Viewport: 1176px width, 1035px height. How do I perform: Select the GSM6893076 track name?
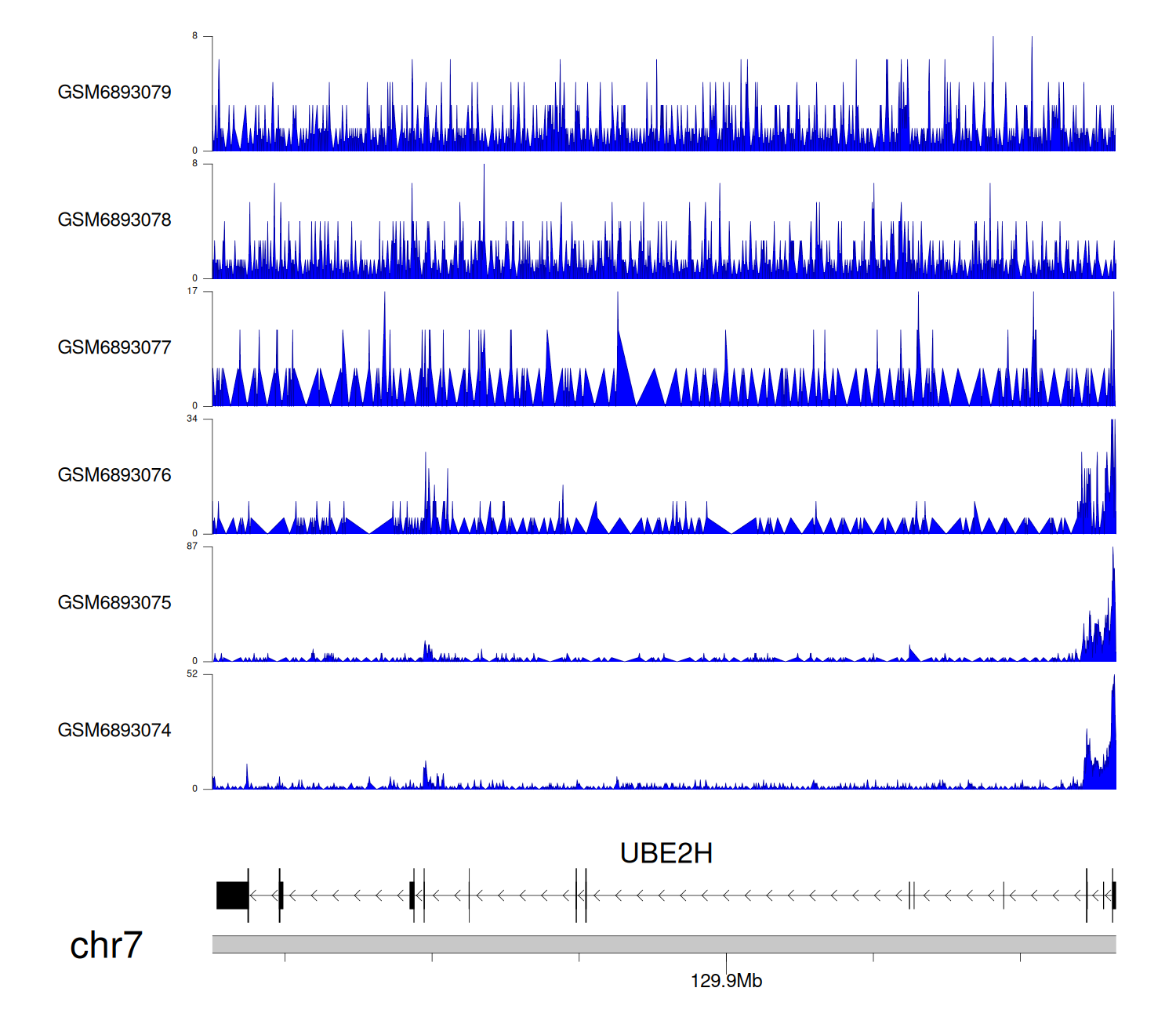click(114, 475)
